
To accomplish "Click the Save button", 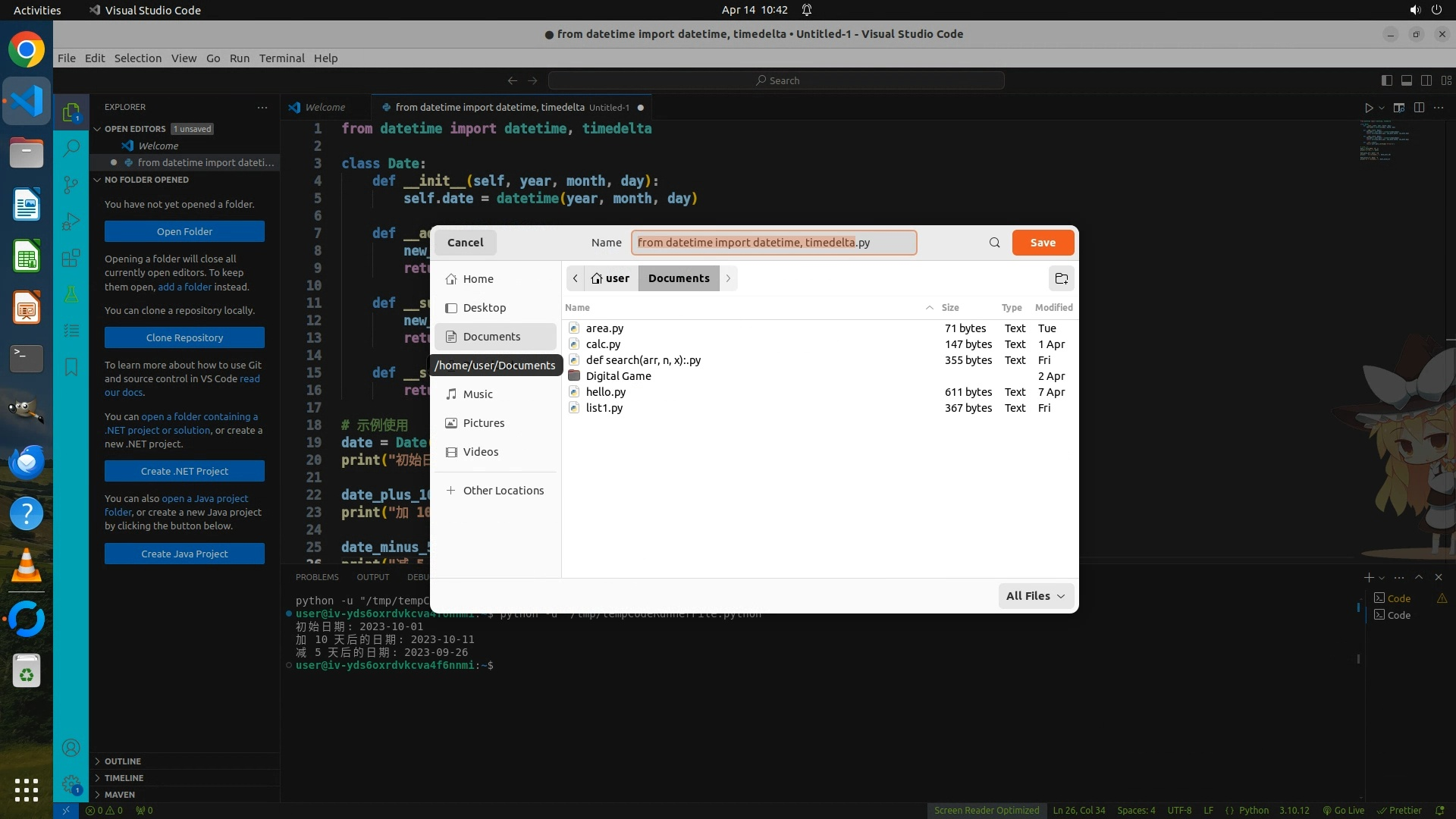I will [x=1042, y=243].
